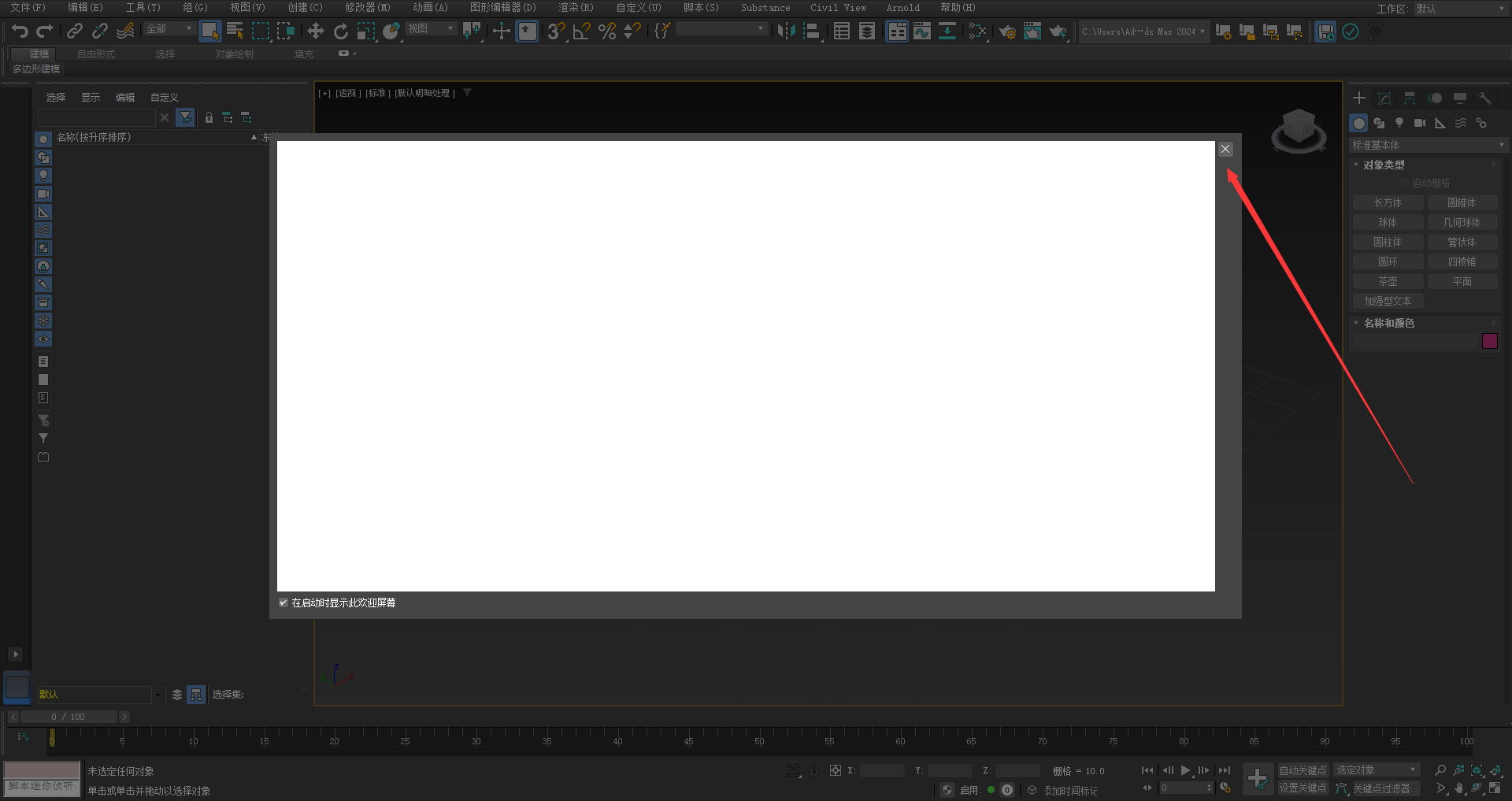Select the Rotate transform tool
Screen dimensions: 1512x801
[340, 32]
